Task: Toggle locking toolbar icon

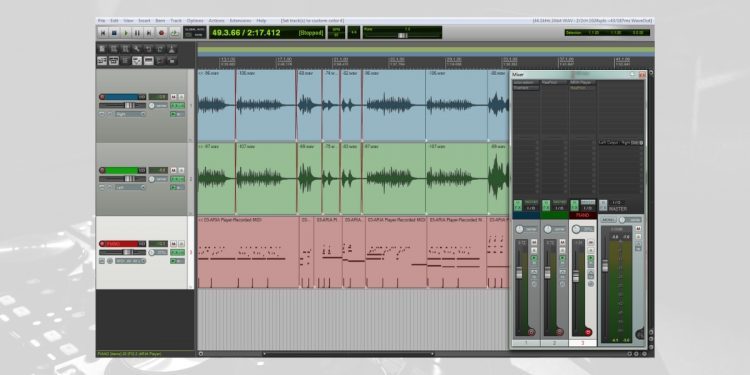Action: coord(172,61)
